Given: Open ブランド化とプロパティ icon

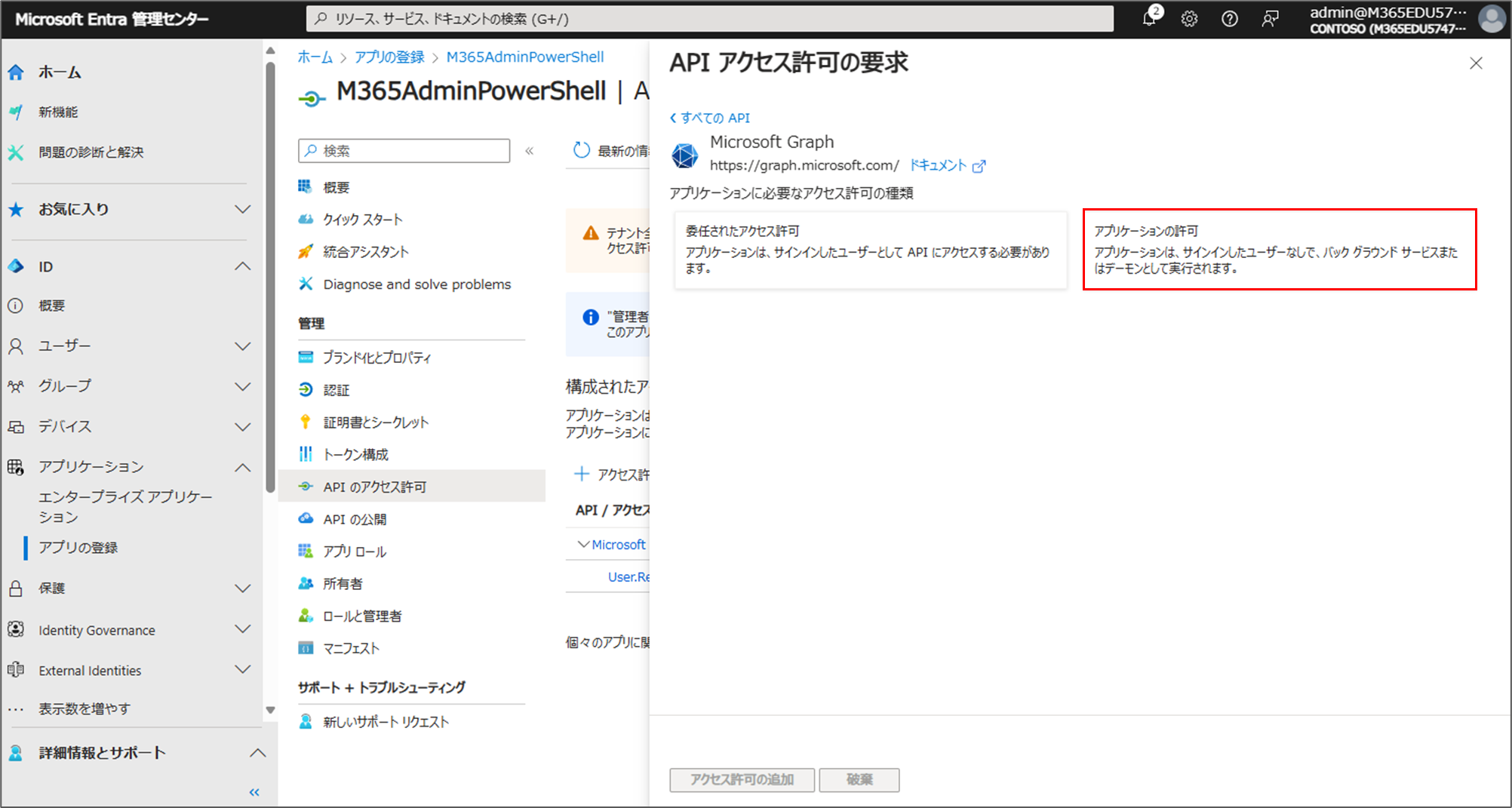Looking at the screenshot, I should pyautogui.click(x=305, y=357).
